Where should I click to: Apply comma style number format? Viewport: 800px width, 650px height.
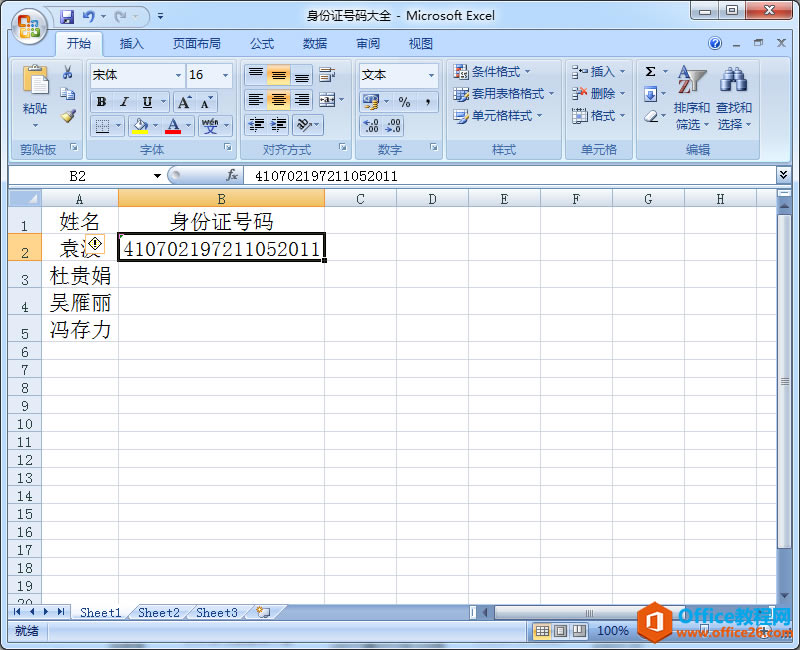[x=428, y=102]
